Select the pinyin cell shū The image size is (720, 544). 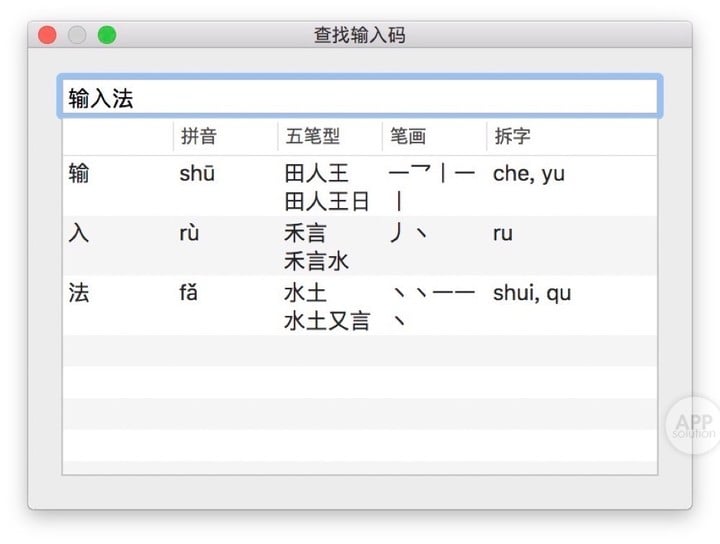click(197, 174)
